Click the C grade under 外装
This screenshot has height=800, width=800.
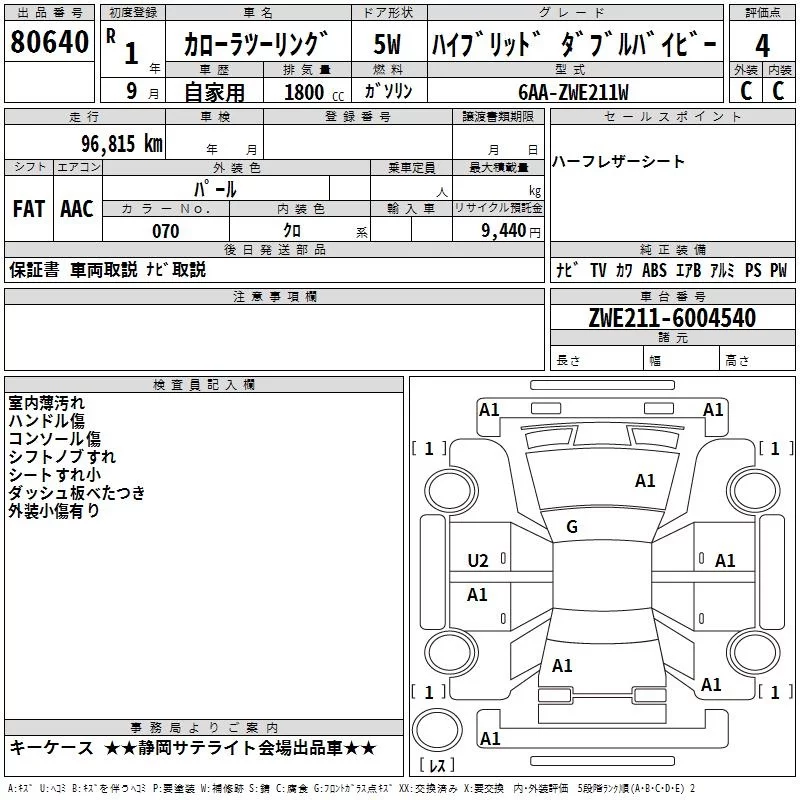click(x=746, y=91)
